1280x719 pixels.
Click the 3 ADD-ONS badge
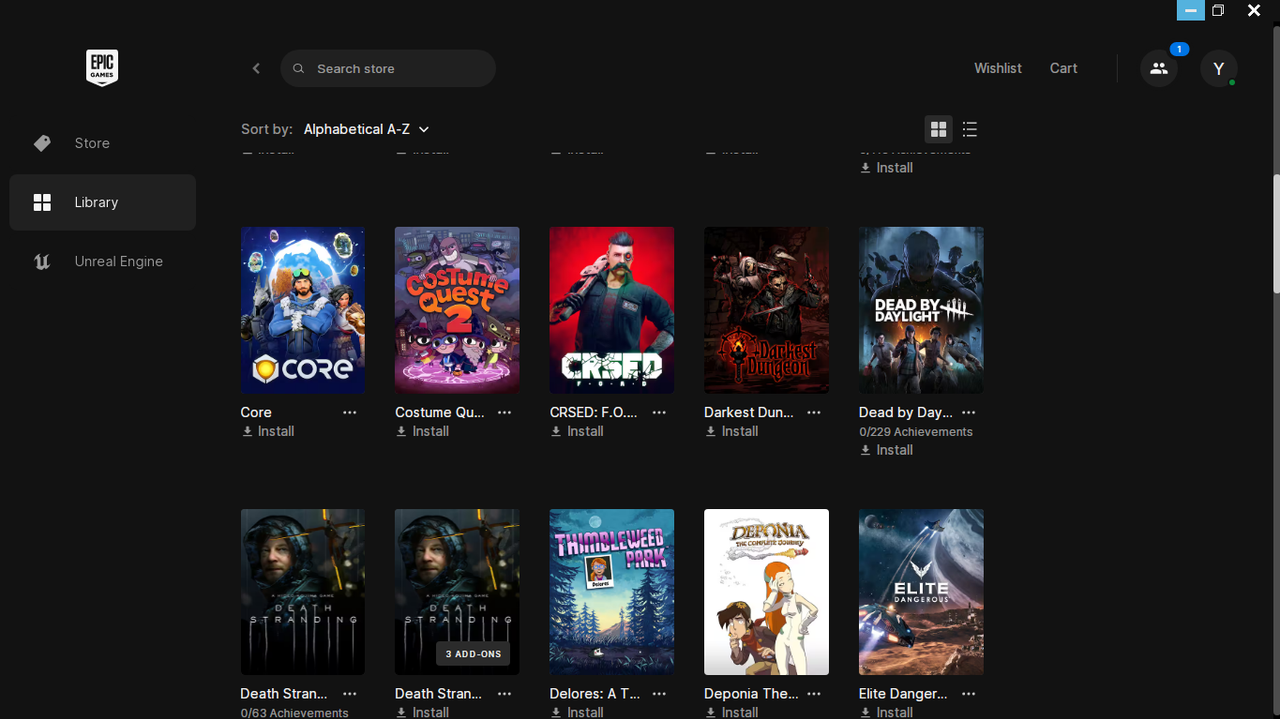[x=474, y=654]
